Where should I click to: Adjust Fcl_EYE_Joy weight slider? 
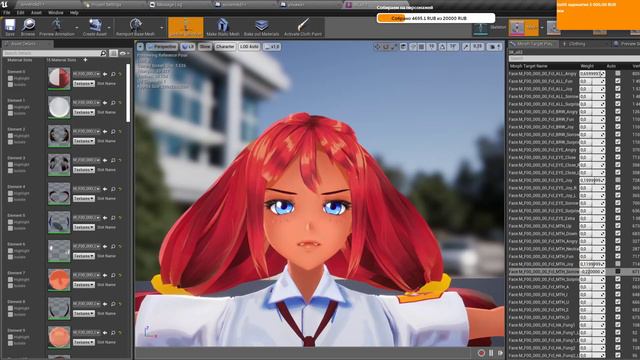click(592, 180)
